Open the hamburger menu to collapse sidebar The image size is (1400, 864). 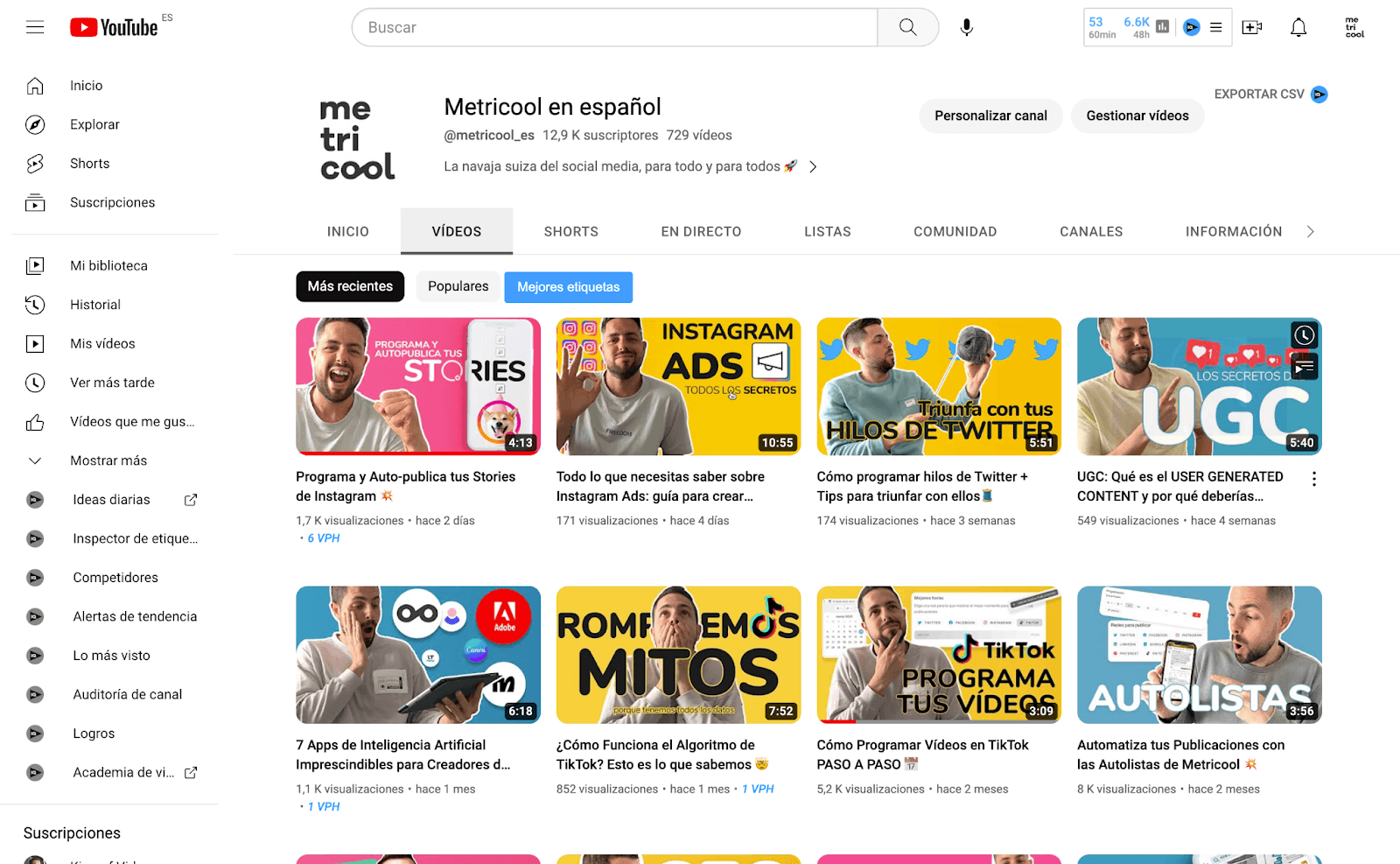coord(35,27)
